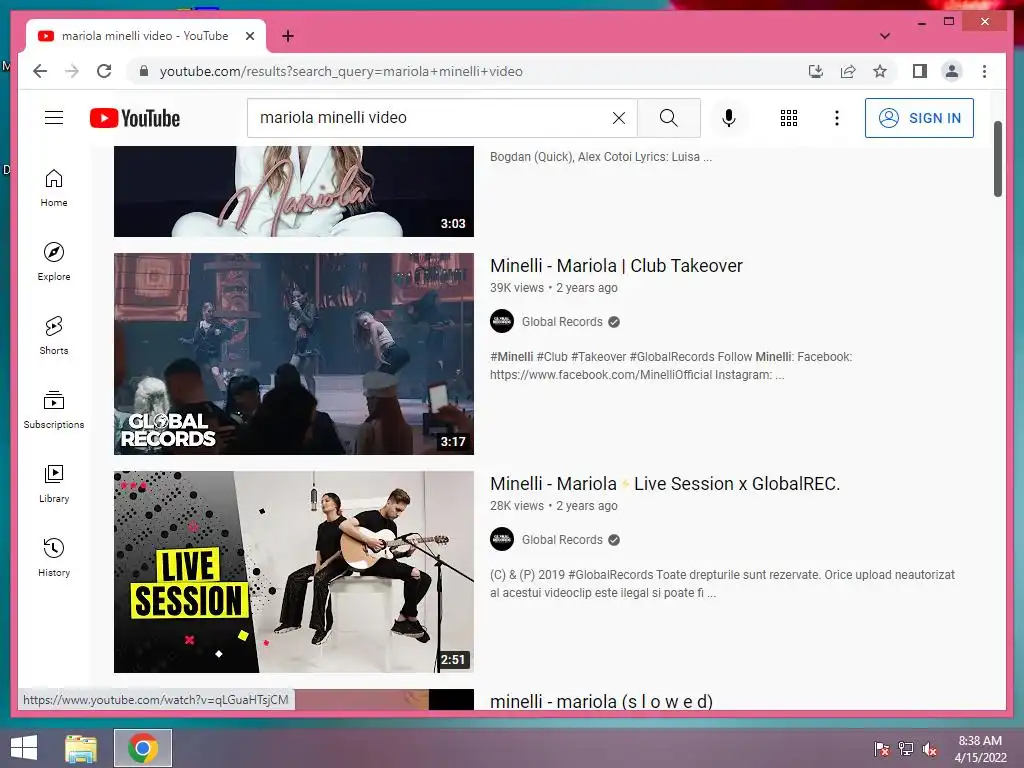Click 'Bogdan (Quick), Alex Cotoi Lyrics' text
The width and height of the screenshot is (1024, 768).
pyautogui.click(x=601, y=157)
